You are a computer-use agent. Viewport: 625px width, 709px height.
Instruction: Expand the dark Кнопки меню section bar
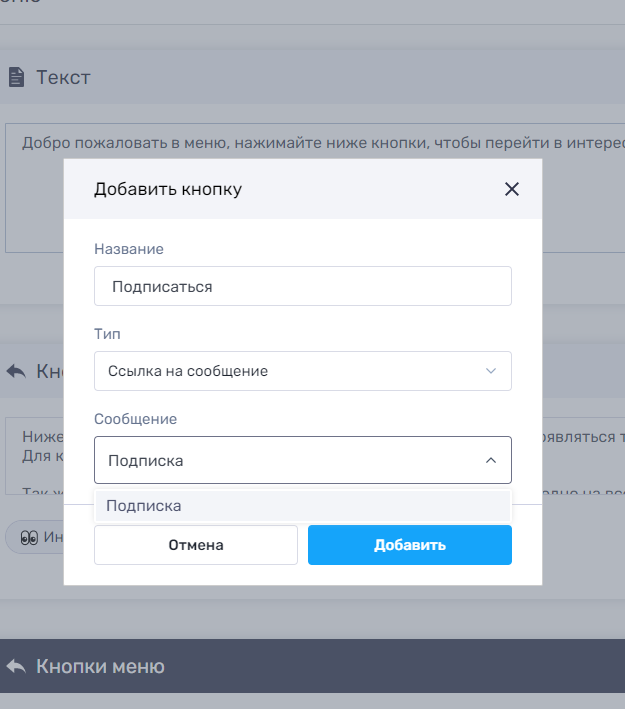click(x=312, y=666)
